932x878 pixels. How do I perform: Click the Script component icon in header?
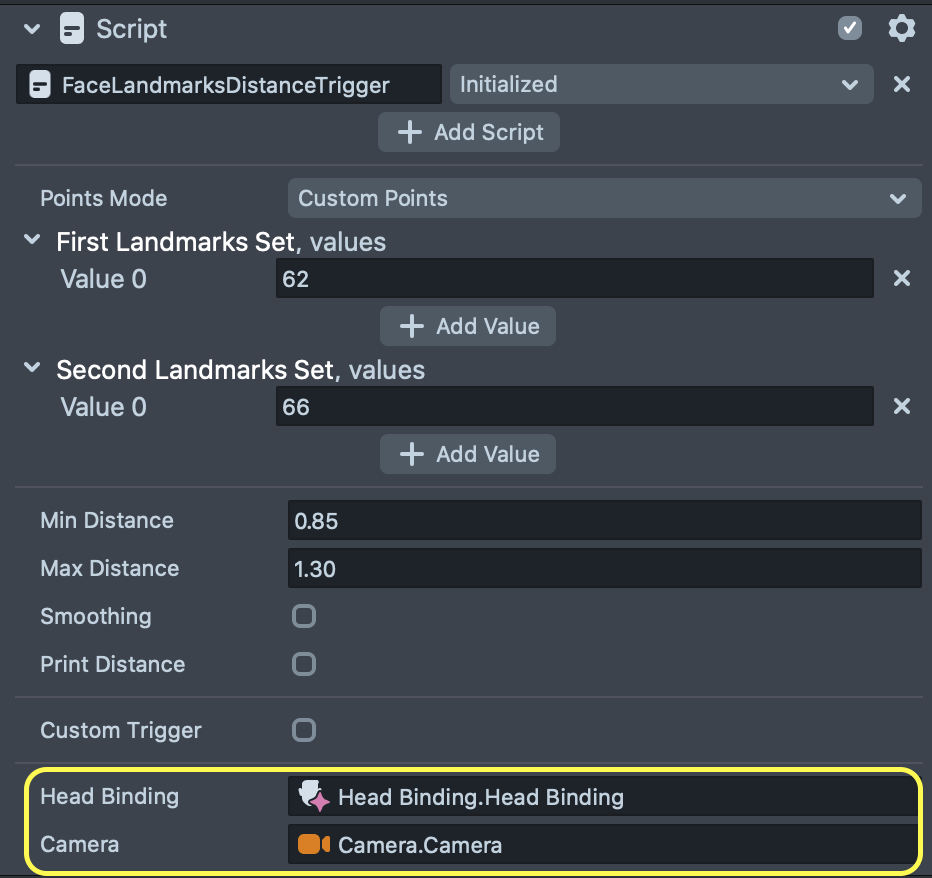point(72,29)
